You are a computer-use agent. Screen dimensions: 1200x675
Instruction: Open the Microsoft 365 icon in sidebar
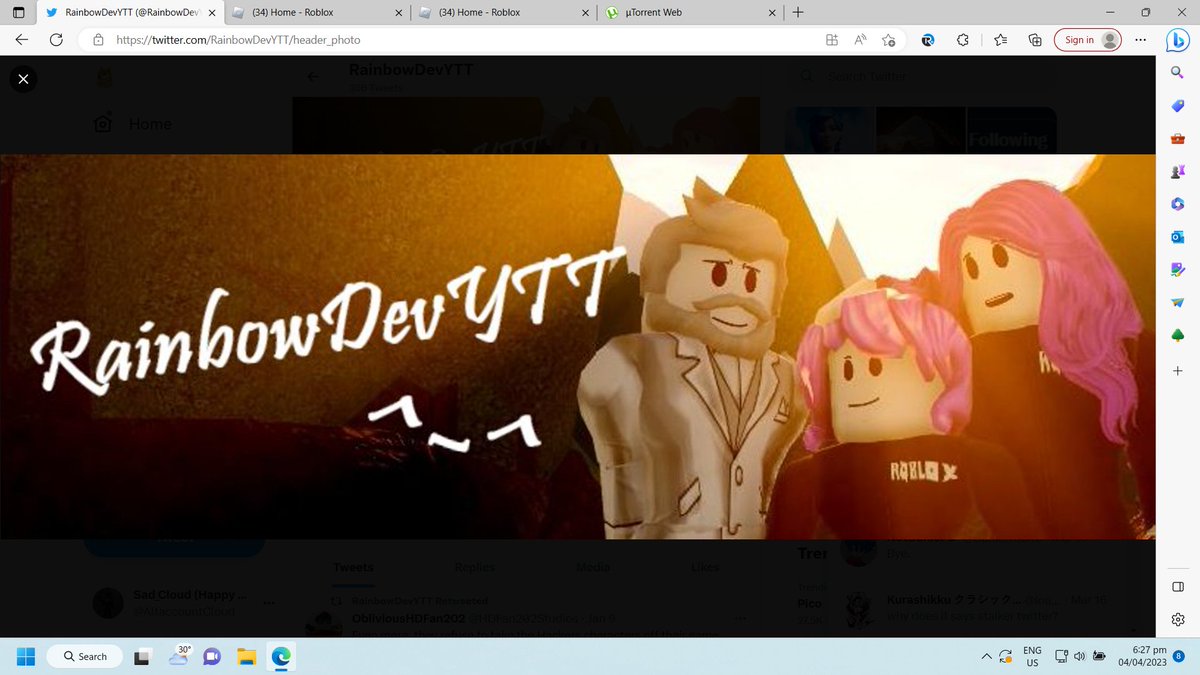(1178, 204)
